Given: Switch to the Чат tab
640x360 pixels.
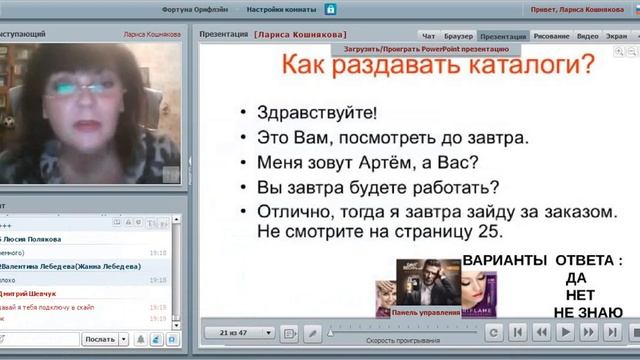Looking at the screenshot, I should coord(428,36).
